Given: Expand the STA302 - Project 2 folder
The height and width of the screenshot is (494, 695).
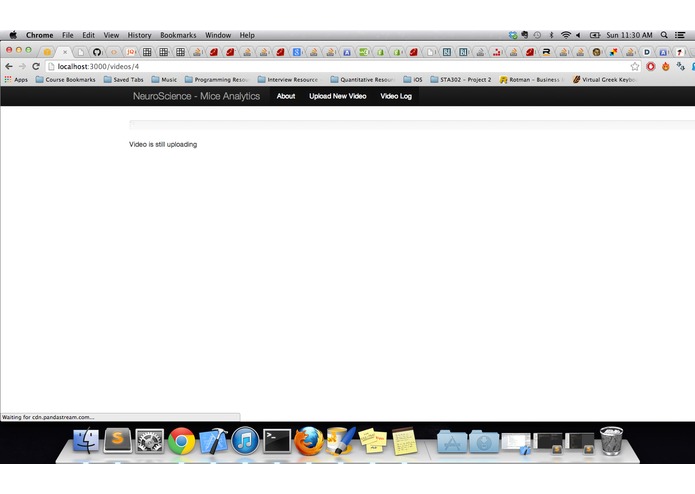Looking at the screenshot, I should click(x=461, y=80).
